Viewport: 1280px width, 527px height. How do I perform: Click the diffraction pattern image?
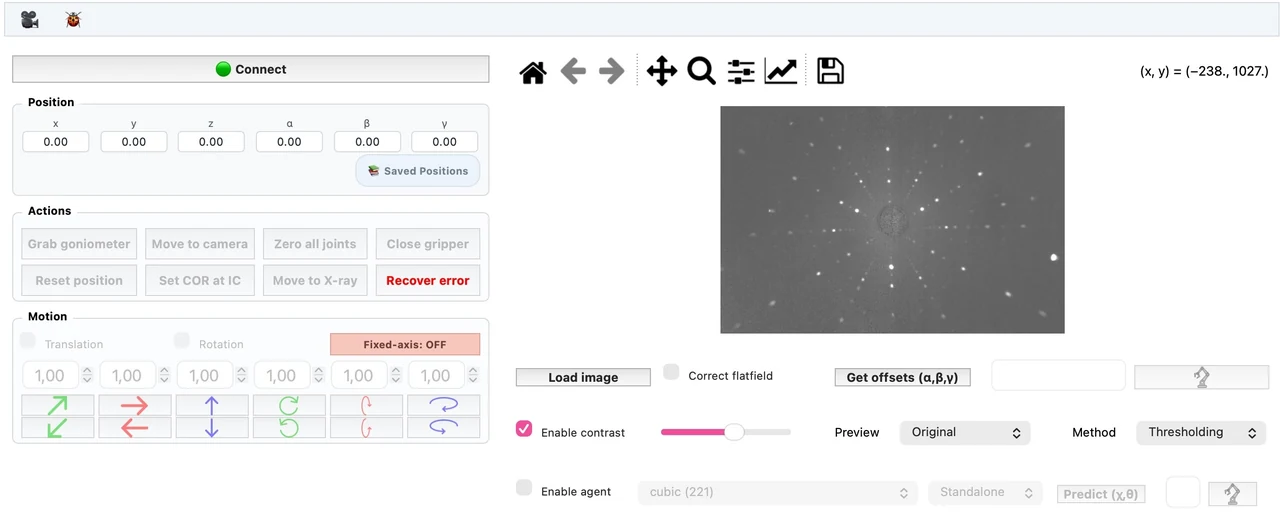point(892,220)
